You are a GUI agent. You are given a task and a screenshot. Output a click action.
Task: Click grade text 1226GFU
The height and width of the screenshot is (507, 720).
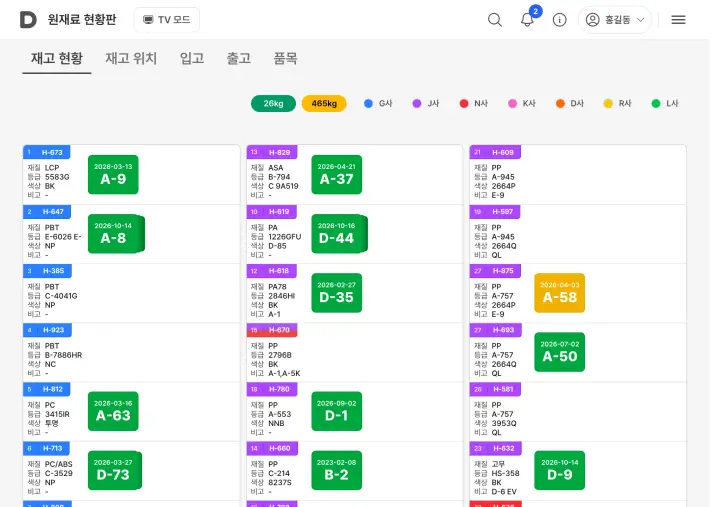[285, 237]
